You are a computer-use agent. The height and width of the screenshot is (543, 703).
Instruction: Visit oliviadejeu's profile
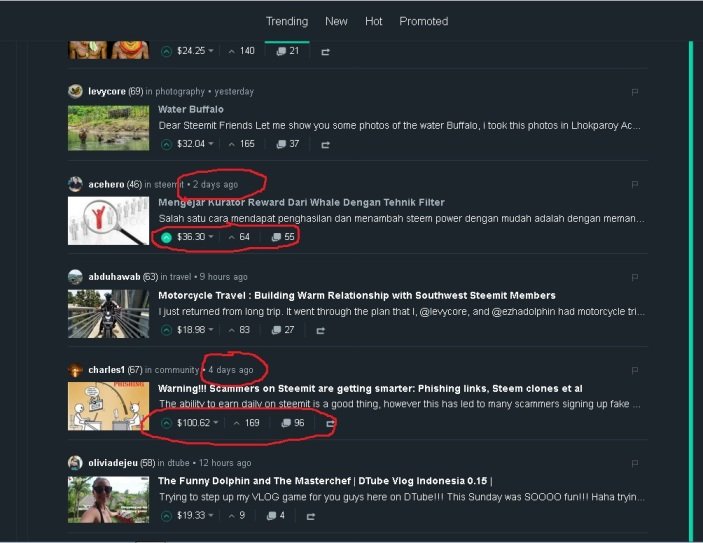point(113,463)
